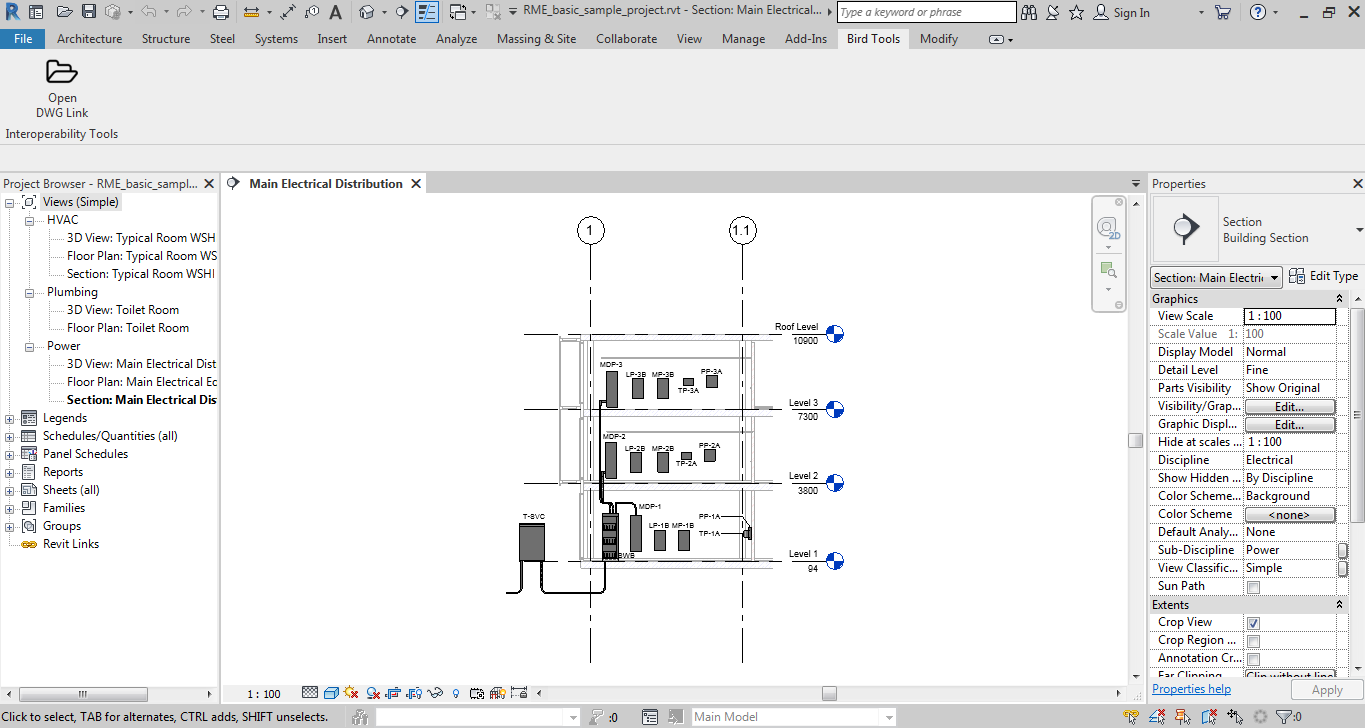Select the Tag by Category icon
This screenshot has width=1365, height=728.
[x=311, y=14]
